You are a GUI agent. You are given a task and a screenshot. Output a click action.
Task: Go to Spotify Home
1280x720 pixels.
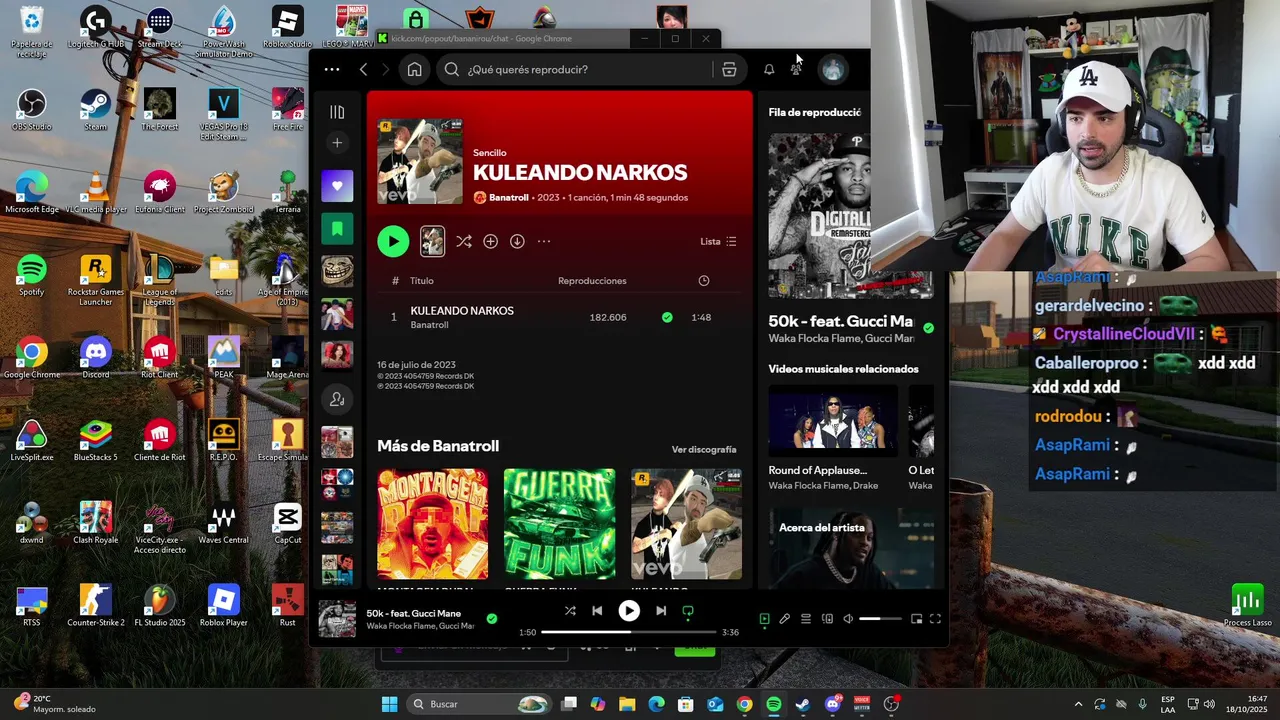click(x=414, y=69)
